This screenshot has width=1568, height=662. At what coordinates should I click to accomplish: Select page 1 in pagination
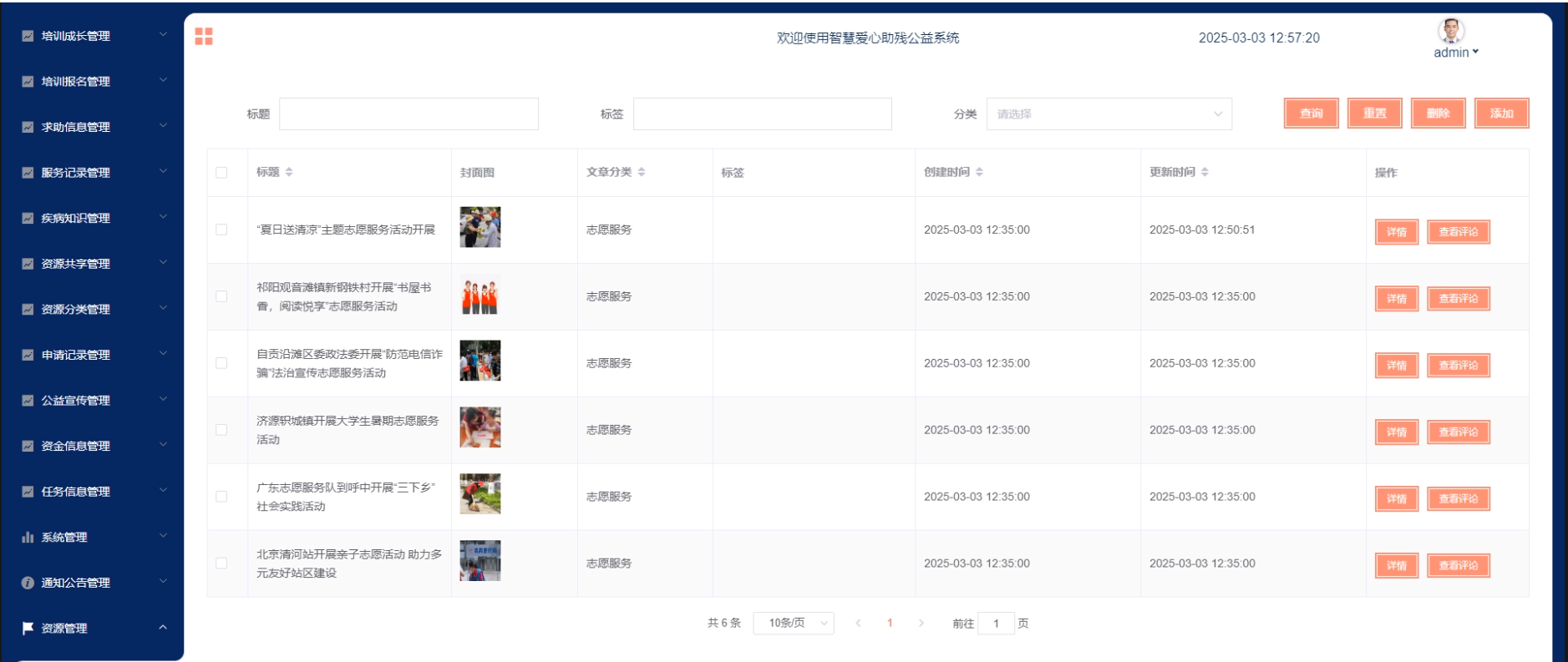click(890, 623)
